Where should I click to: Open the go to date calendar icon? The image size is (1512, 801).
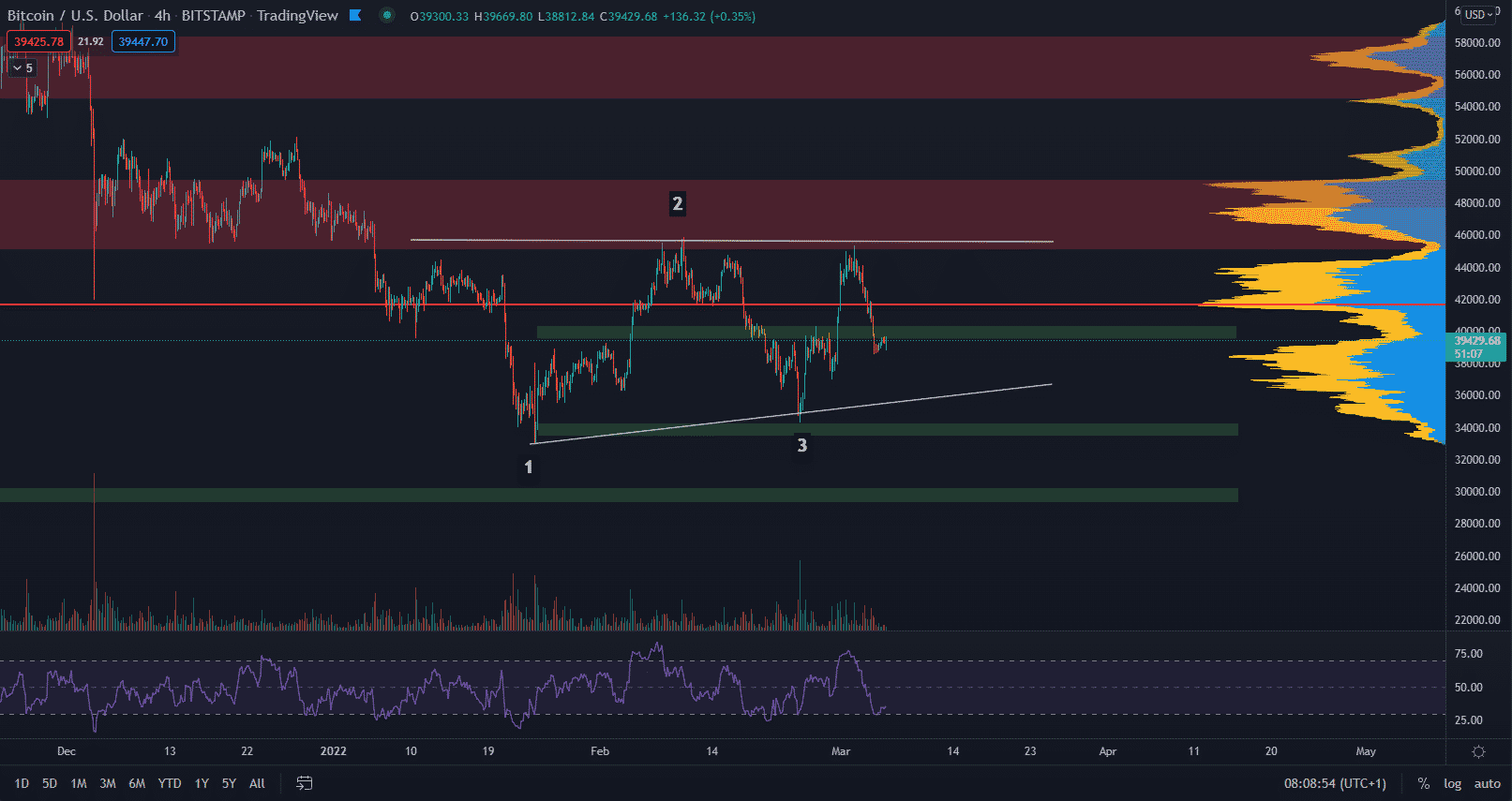[x=305, y=783]
